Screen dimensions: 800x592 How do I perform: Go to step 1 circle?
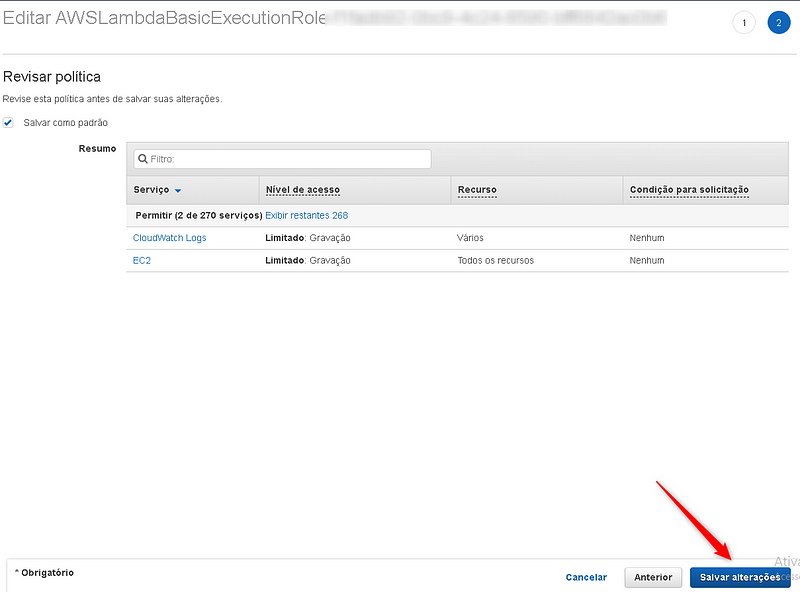tap(744, 22)
